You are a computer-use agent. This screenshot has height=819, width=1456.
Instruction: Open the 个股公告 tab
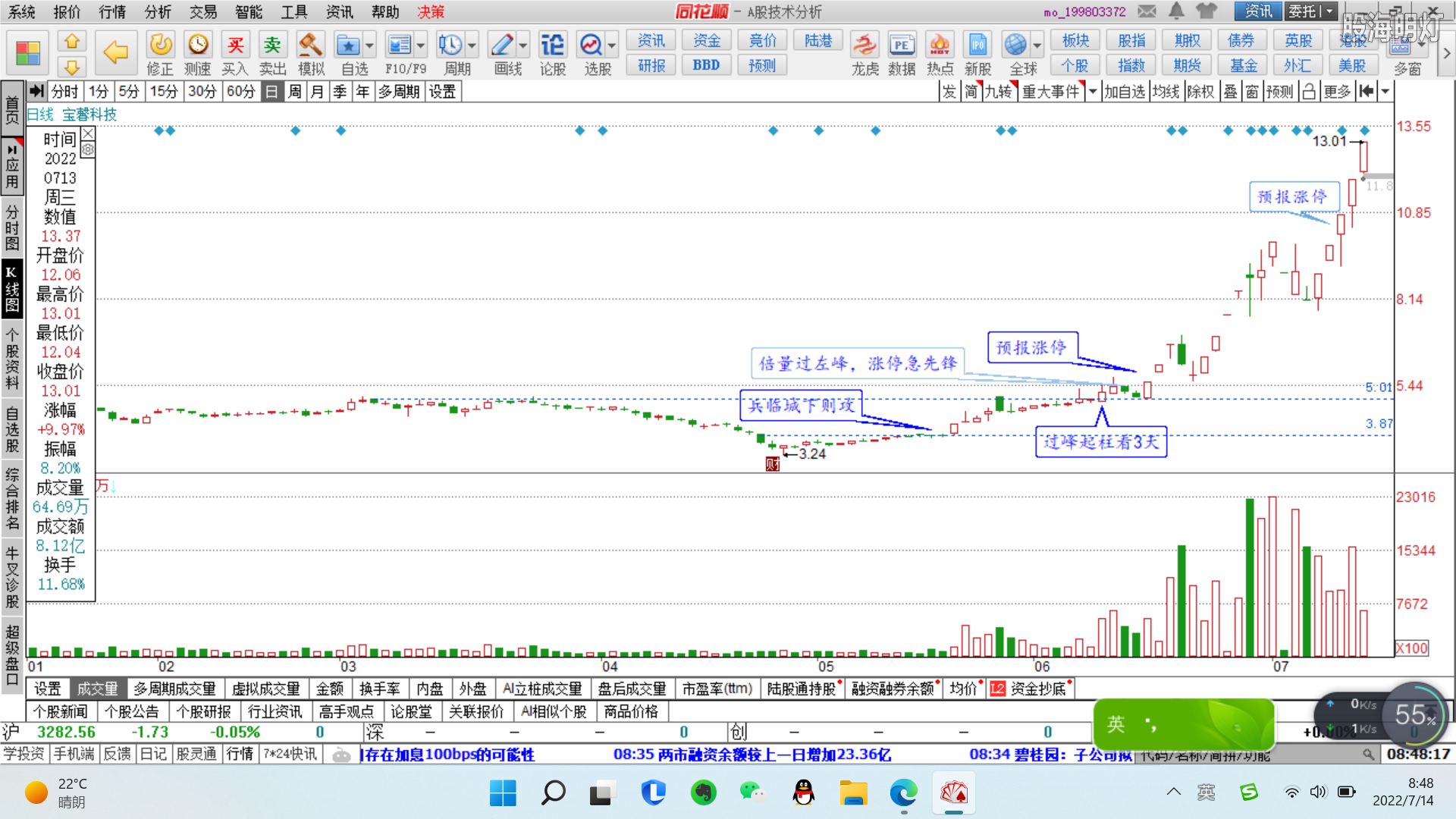[132, 711]
